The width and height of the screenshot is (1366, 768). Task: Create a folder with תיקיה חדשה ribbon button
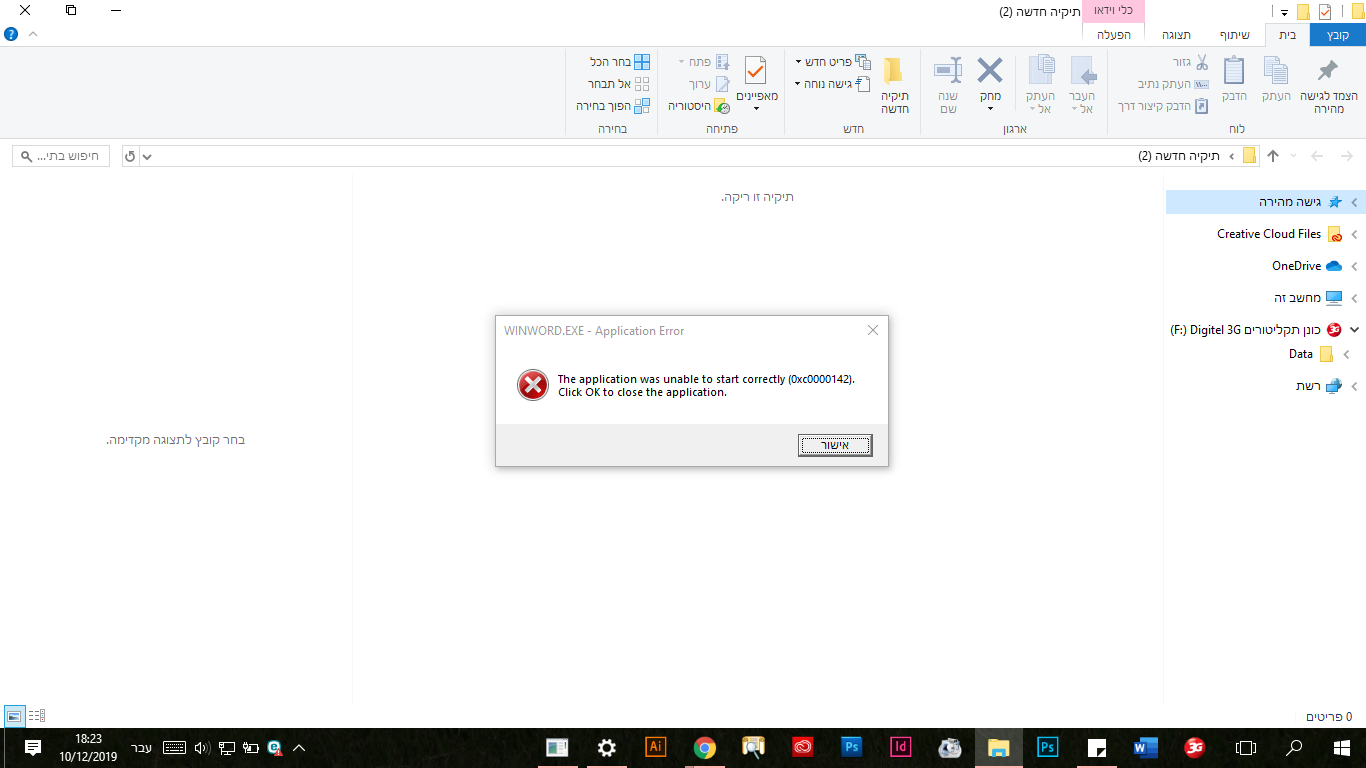894,85
